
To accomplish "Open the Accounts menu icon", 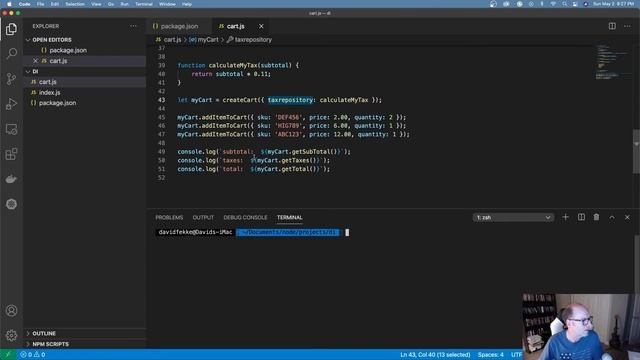I will [11, 311].
